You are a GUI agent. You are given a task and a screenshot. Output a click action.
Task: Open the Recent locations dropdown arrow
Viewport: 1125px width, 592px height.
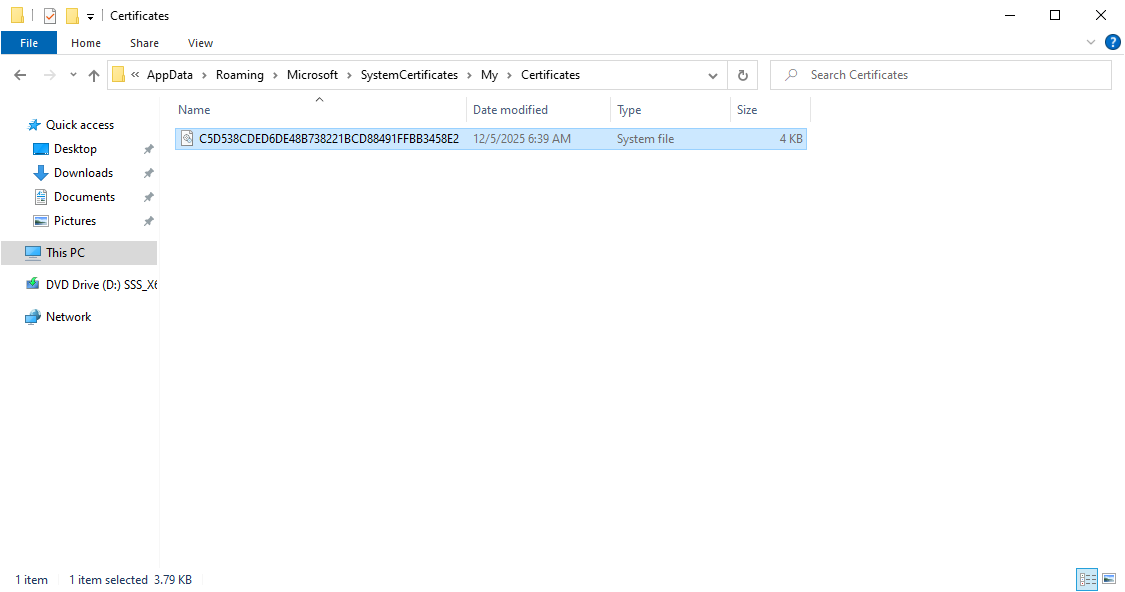click(x=73, y=75)
